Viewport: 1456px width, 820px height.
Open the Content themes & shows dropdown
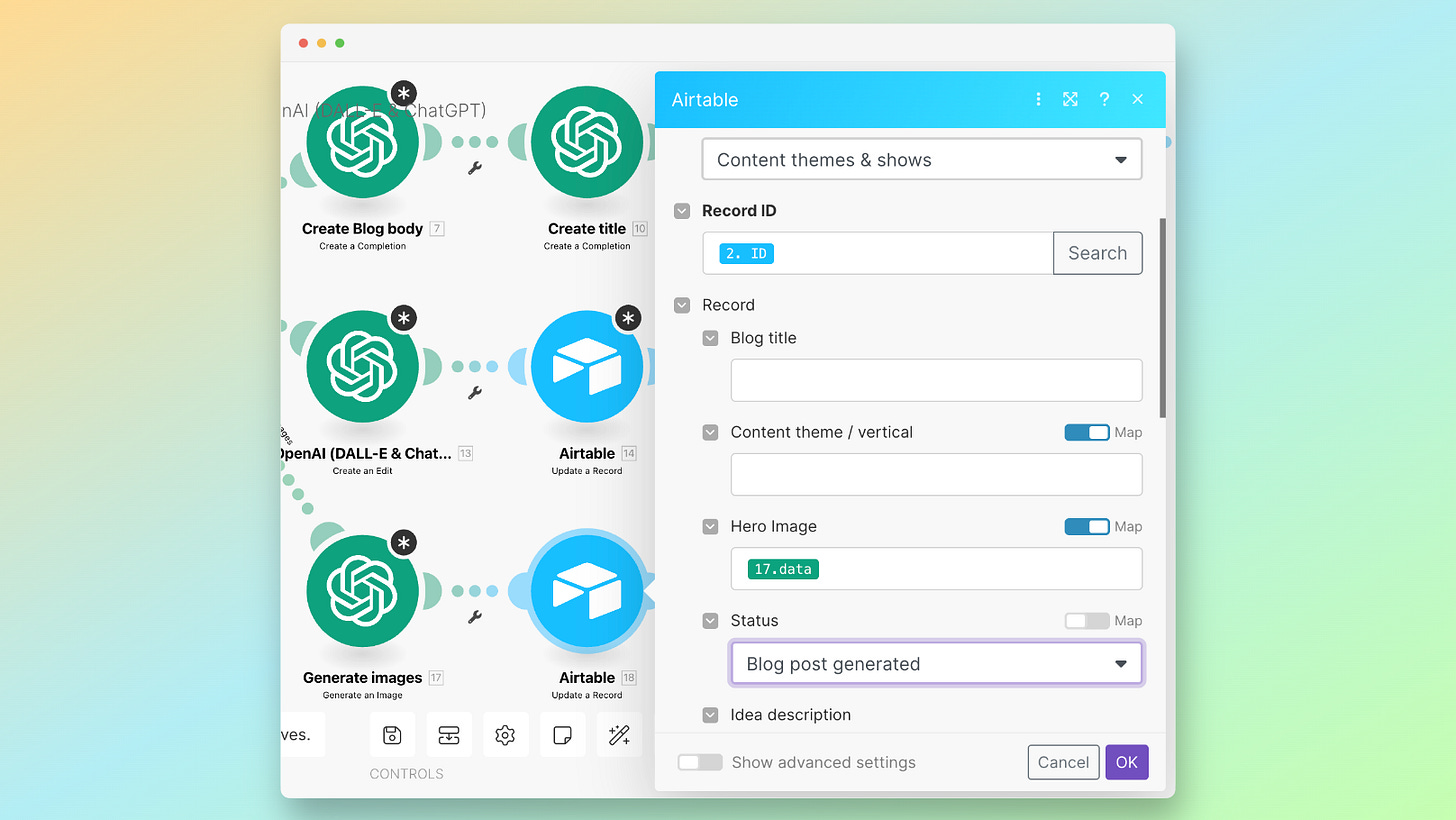(922, 160)
